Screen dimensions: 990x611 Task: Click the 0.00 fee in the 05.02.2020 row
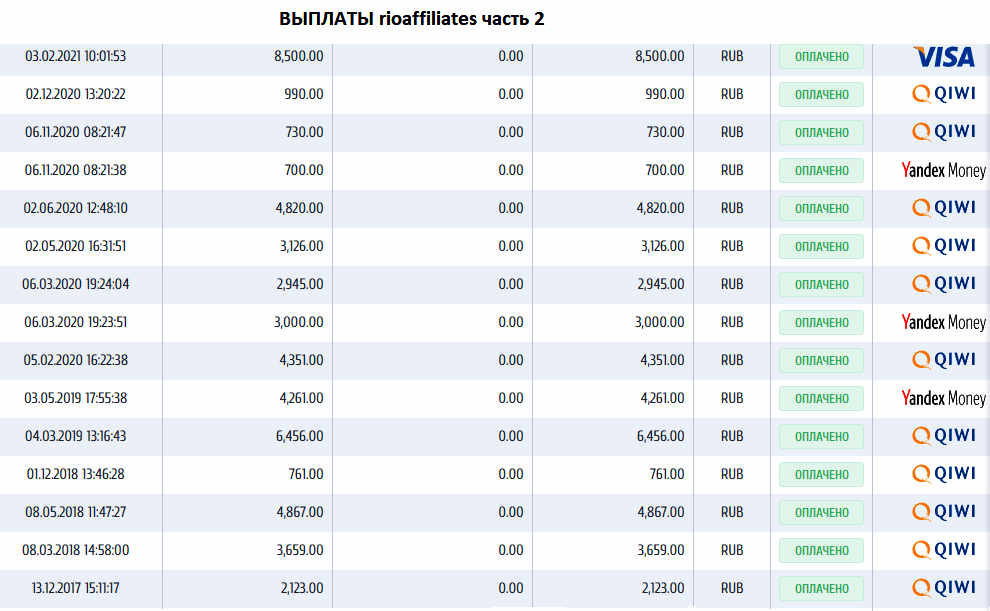511,360
